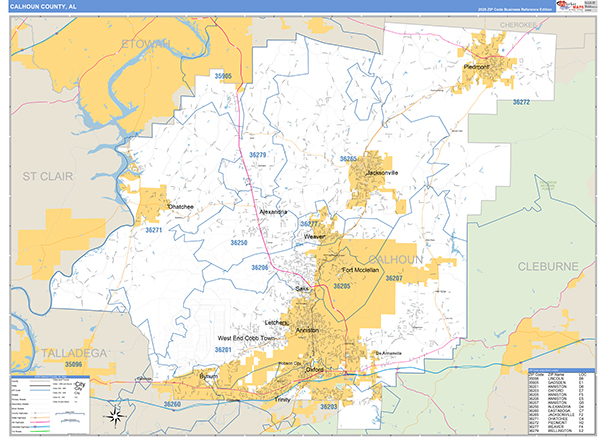Select the Ohatchee town label on map
The width and height of the screenshot is (600, 437).
tap(181, 207)
